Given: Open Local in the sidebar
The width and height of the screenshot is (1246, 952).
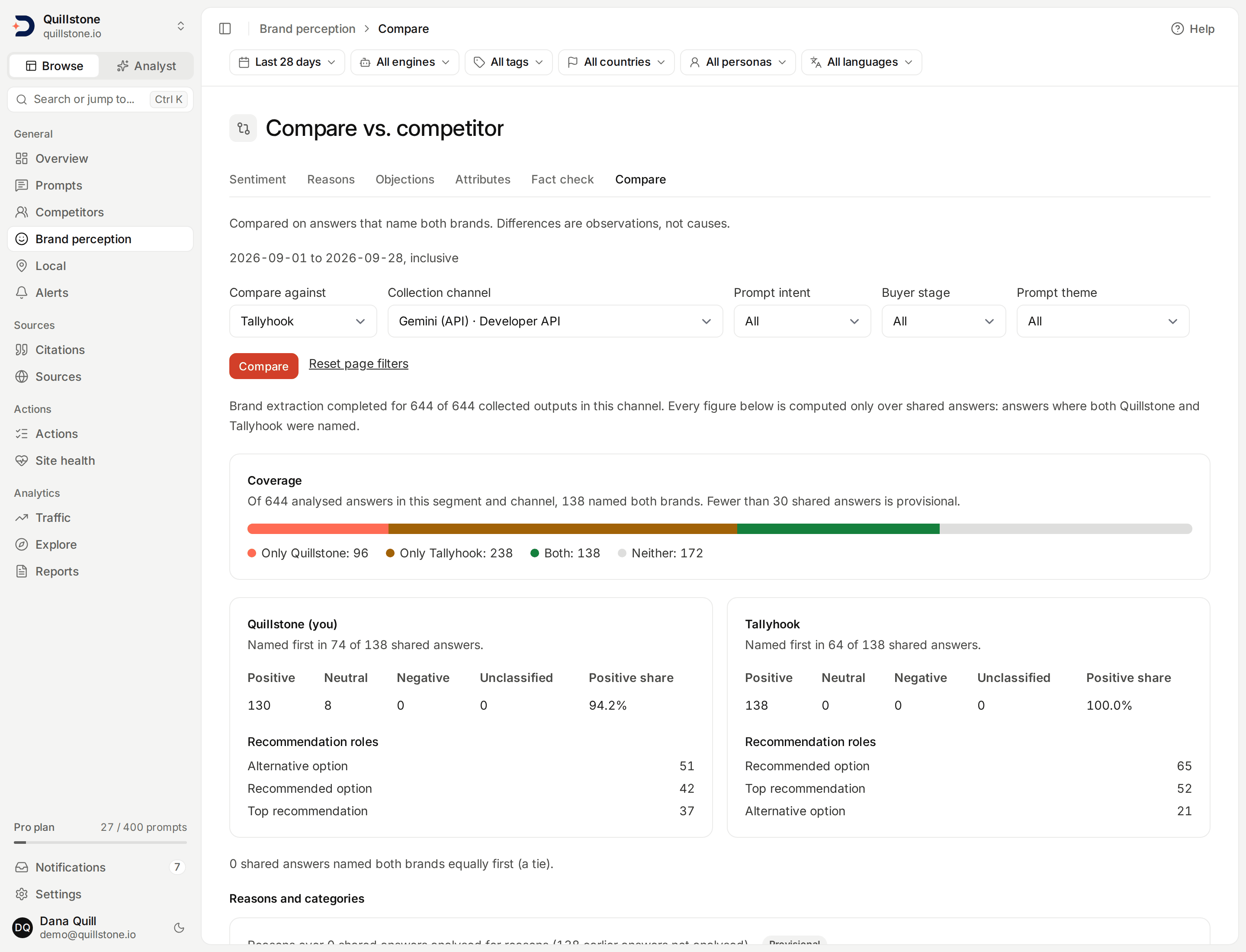Looking at the screenshot, I should tap(100, 266).
